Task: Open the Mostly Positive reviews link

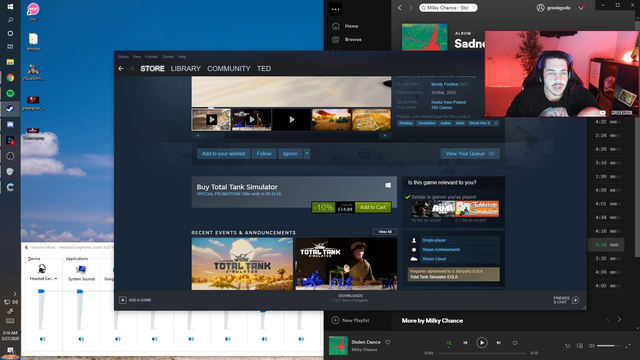Action: click(x=444, y=84)
